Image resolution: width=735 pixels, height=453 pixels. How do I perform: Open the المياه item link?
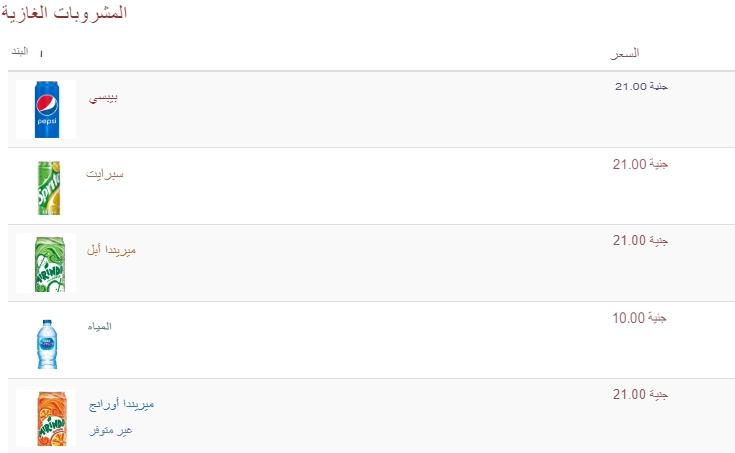(x=99, y=326)
